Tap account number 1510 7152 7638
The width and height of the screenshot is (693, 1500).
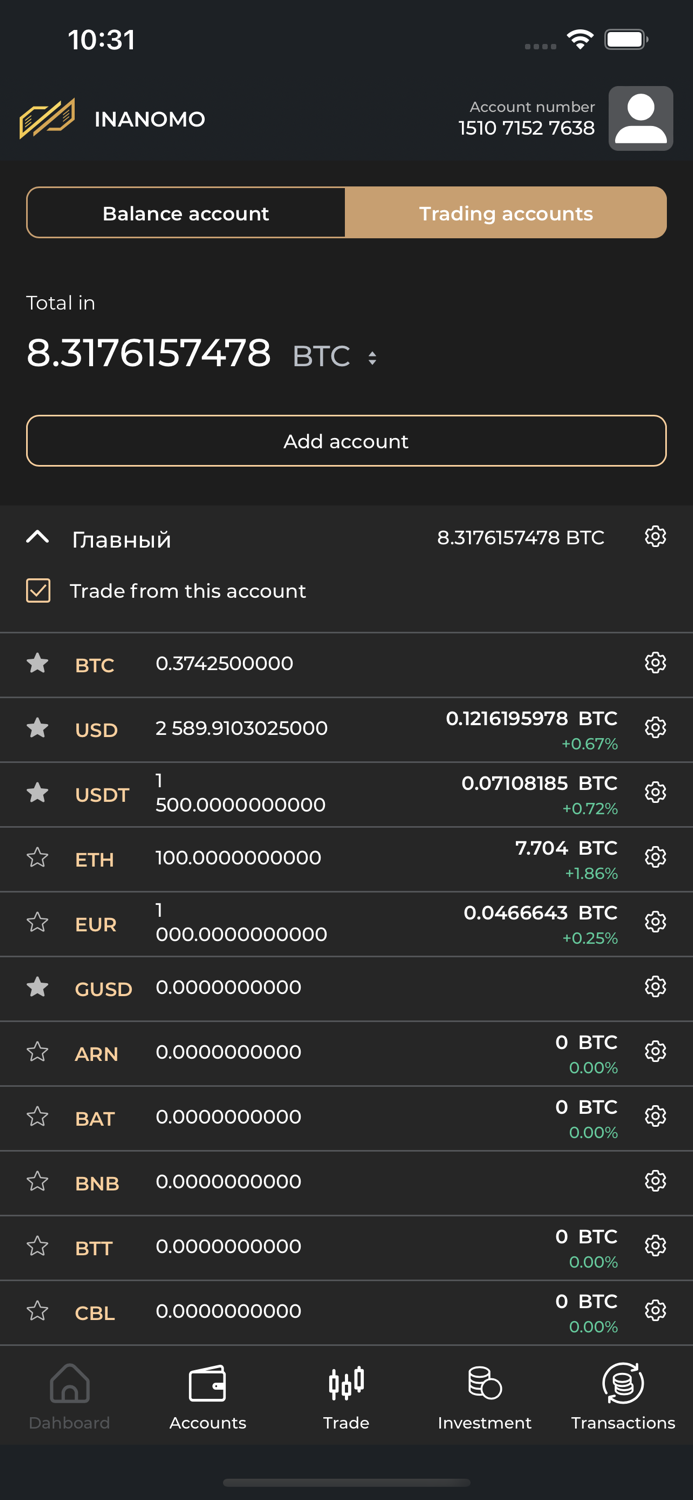tap(526, 128)
